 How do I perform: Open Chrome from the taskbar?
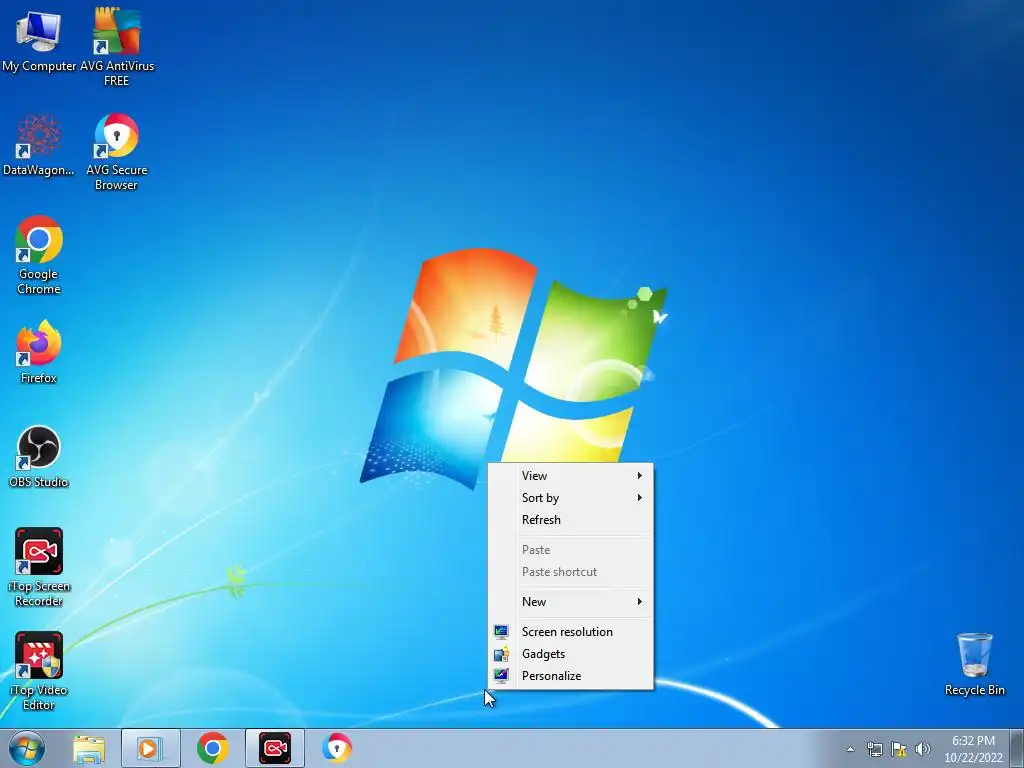(212, 748)
